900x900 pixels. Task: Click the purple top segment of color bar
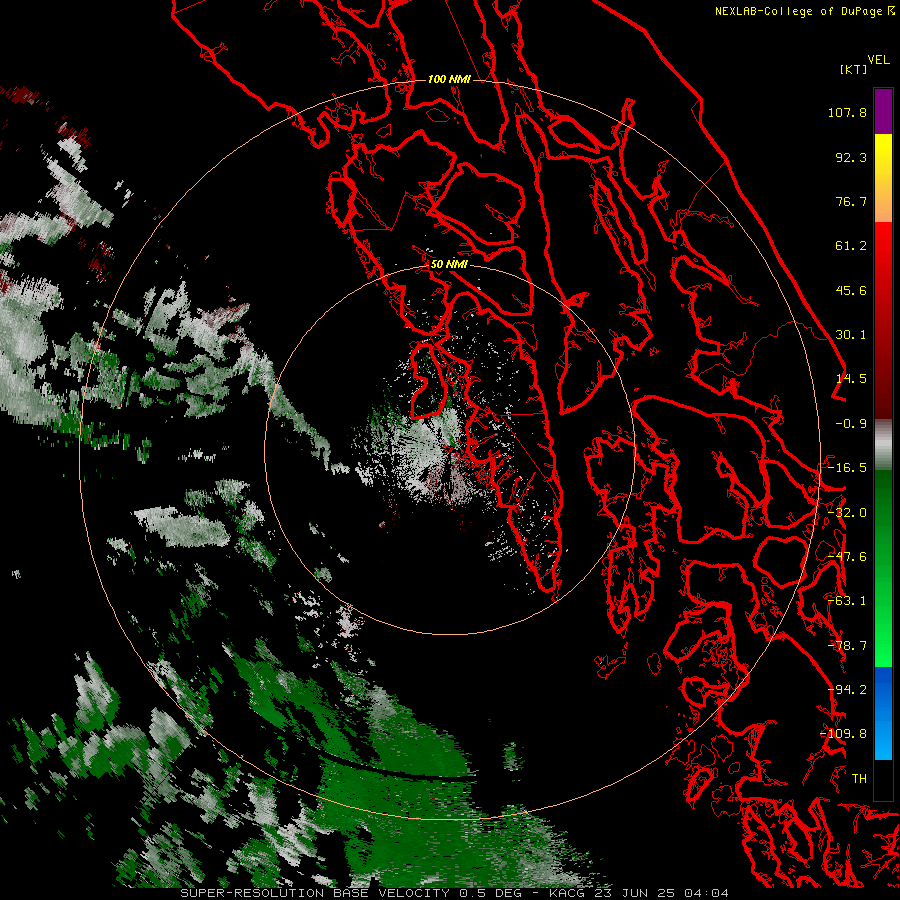(x=883, y=111)
